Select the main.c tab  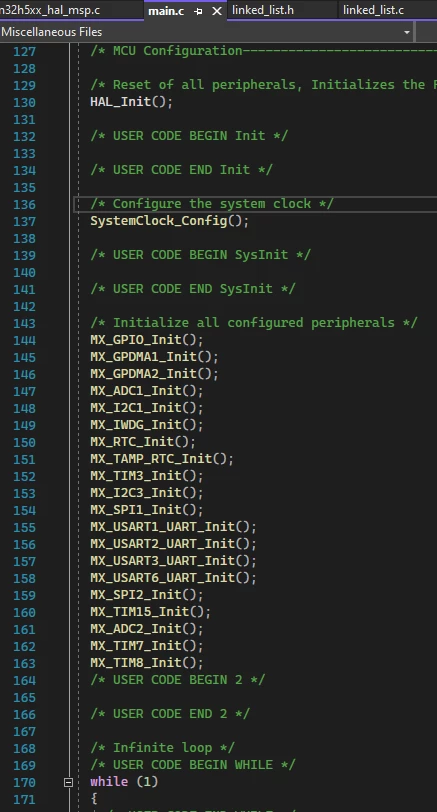point(166,11)
